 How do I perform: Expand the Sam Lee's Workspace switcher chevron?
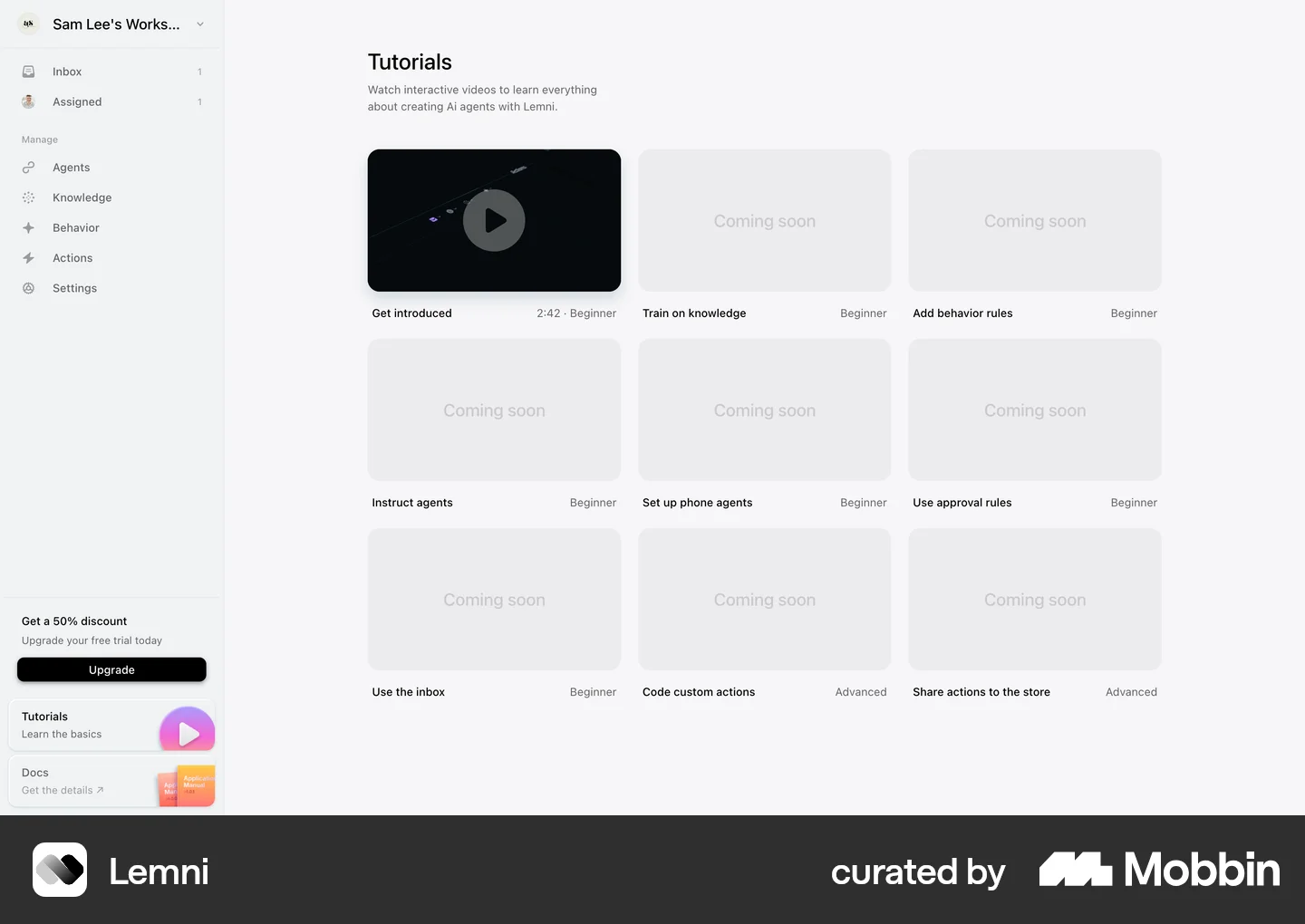(x=200, y=24)
